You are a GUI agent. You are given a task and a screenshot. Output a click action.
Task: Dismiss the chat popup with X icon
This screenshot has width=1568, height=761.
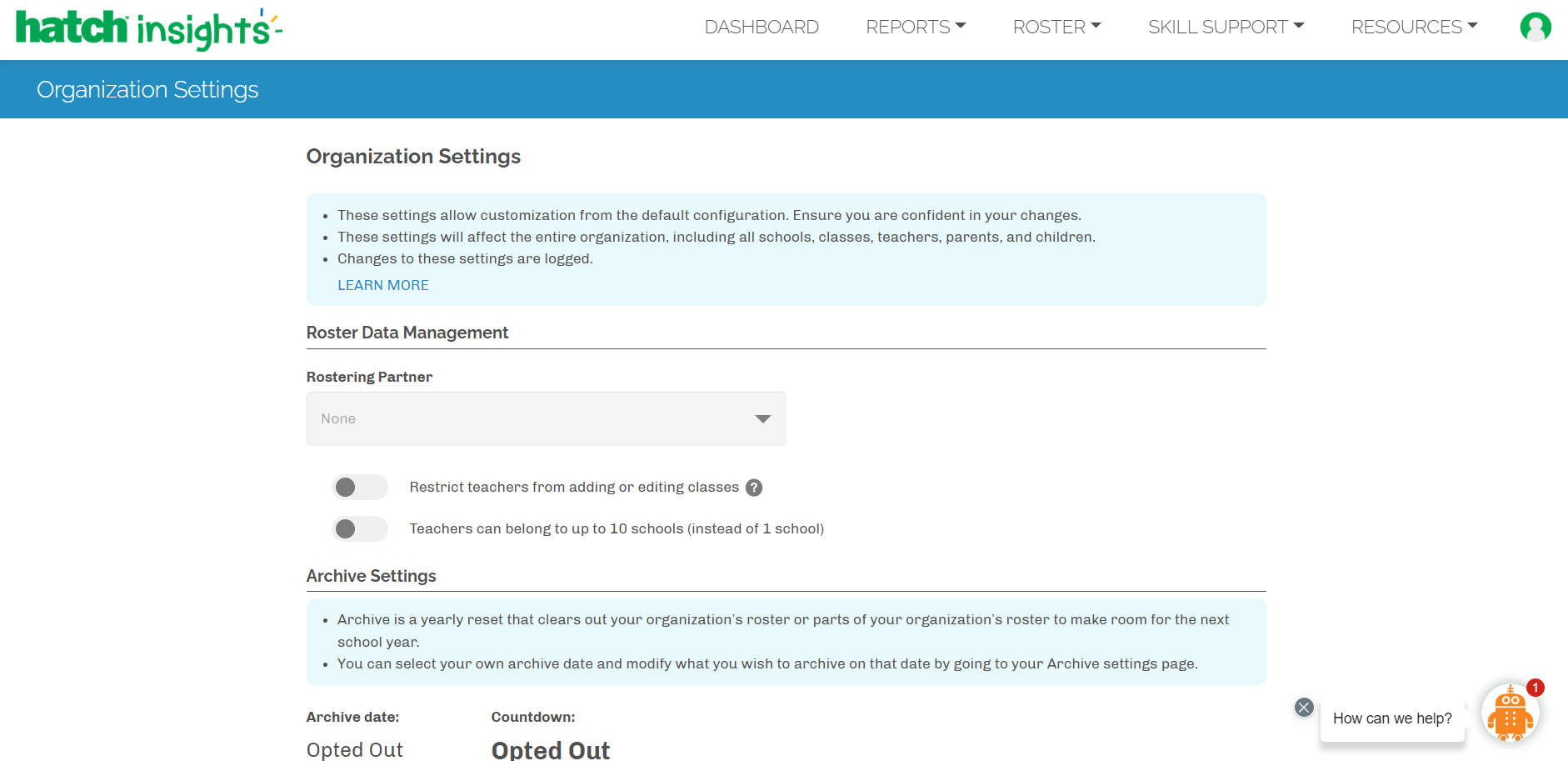[1304, 708]
